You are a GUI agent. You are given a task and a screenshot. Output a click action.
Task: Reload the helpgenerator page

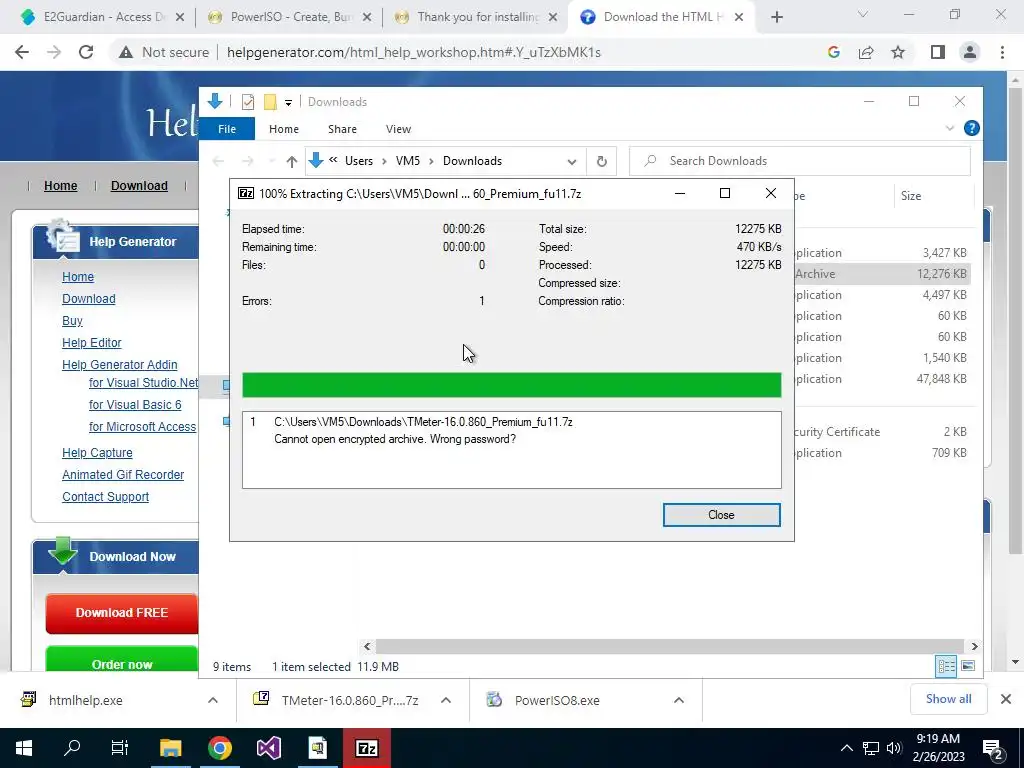coord(86,52)
